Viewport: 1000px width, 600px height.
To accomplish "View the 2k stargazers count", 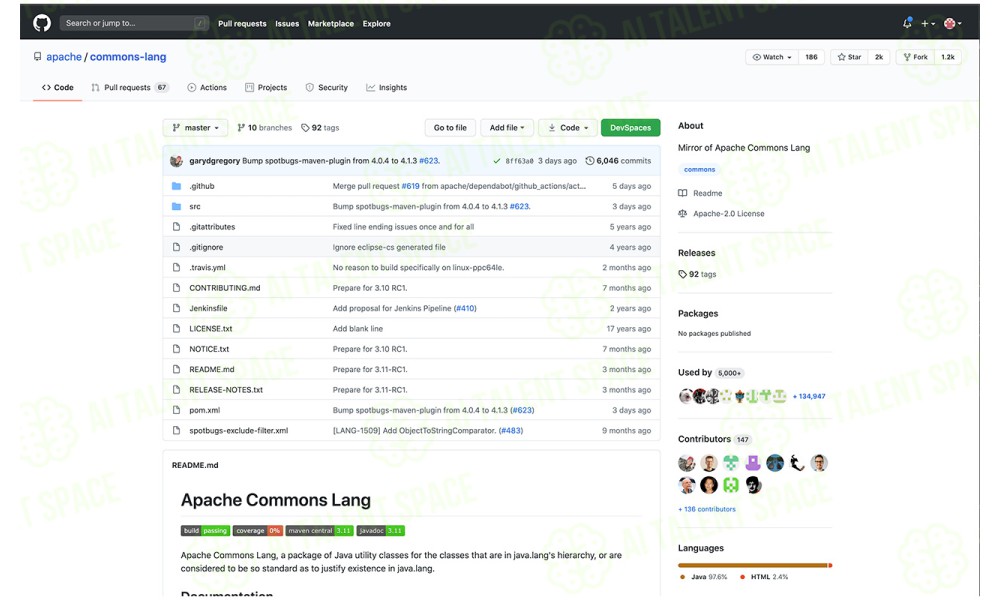I will (879, 57).
